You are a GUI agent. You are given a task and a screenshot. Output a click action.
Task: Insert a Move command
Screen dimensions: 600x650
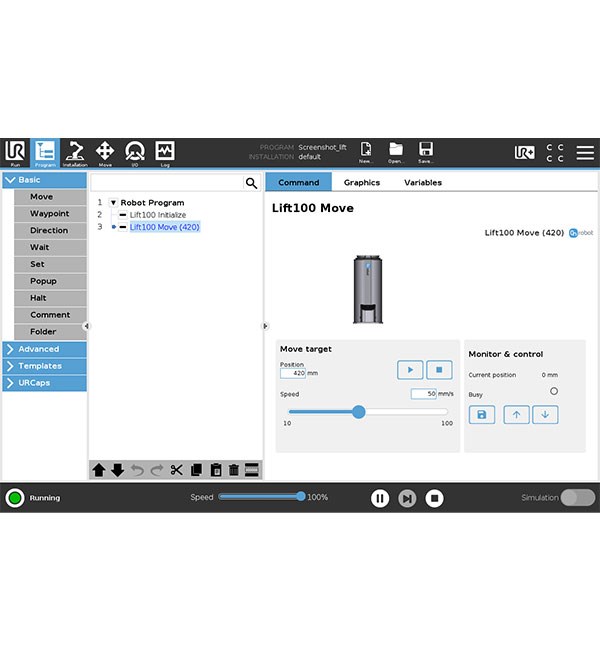coord(50,197)
